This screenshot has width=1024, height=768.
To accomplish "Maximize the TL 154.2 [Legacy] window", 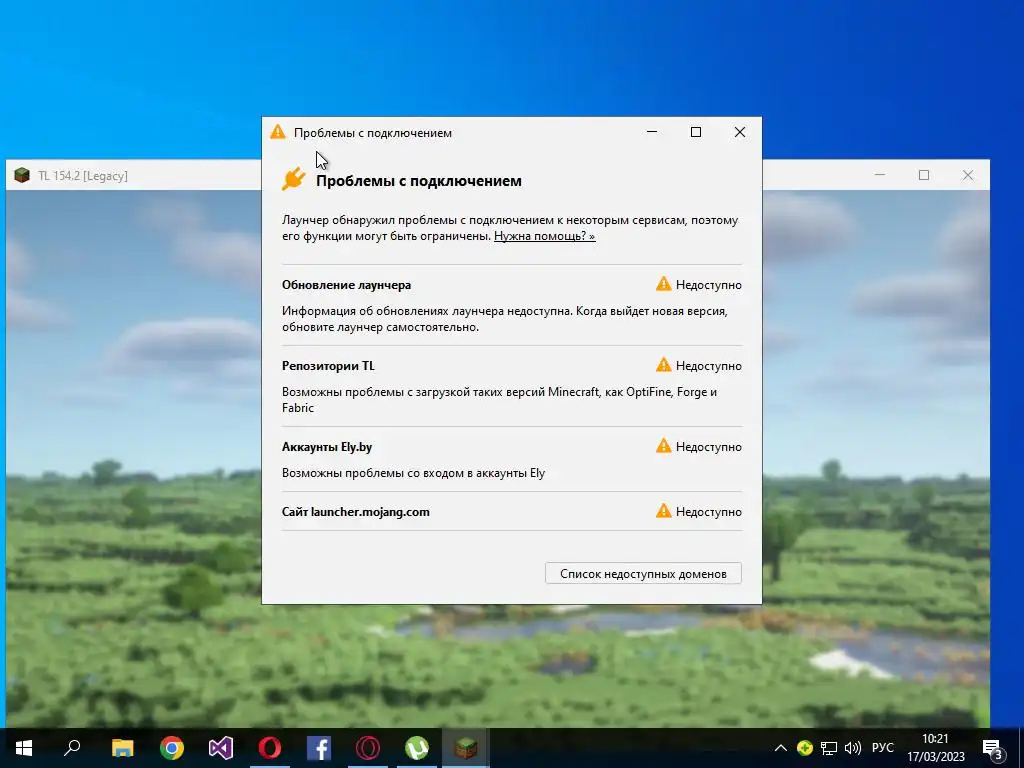I will click(923, 175).
